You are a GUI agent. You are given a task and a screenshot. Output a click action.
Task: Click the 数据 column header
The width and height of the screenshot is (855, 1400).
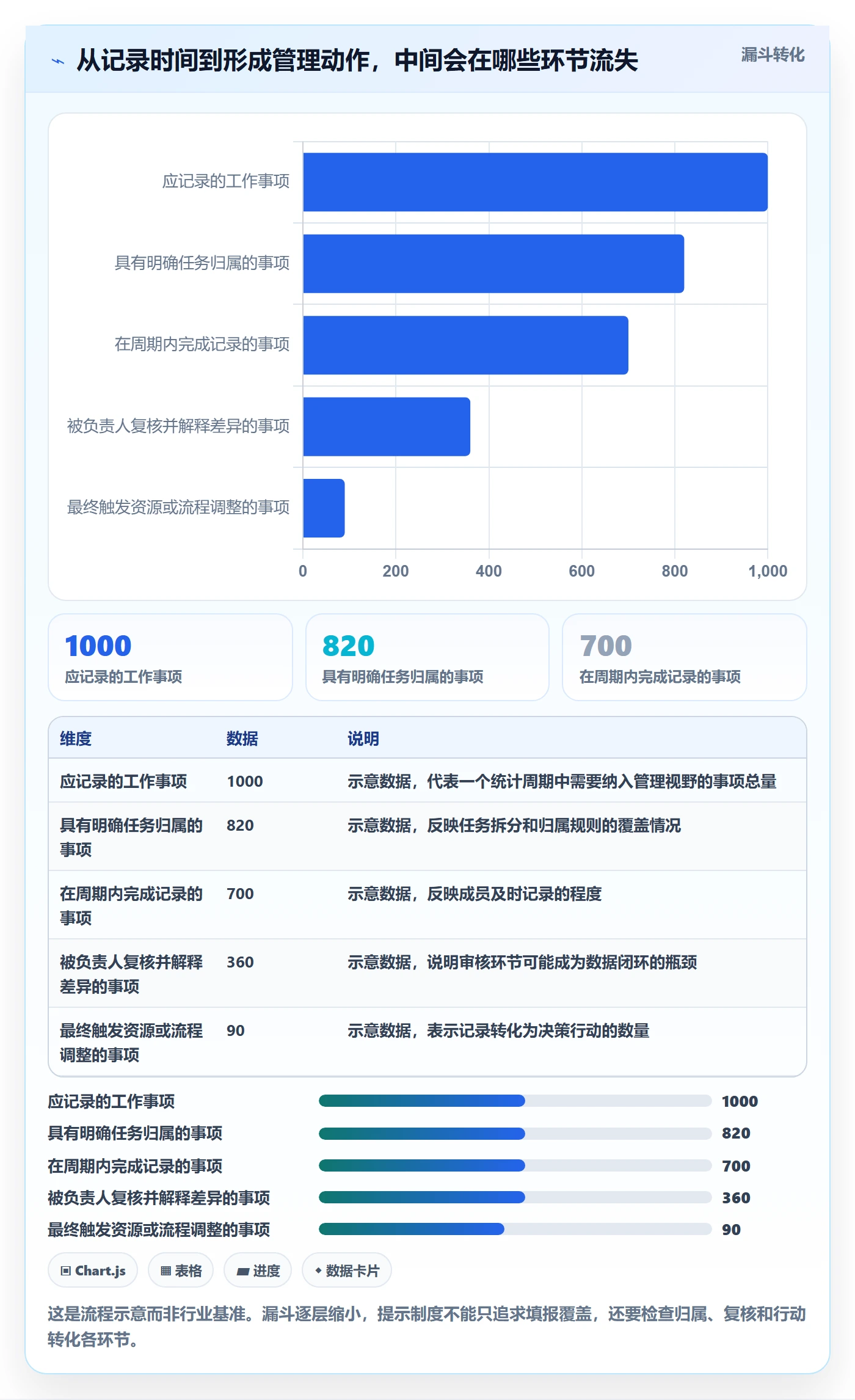pyautogui.click(x=242, y=738)
